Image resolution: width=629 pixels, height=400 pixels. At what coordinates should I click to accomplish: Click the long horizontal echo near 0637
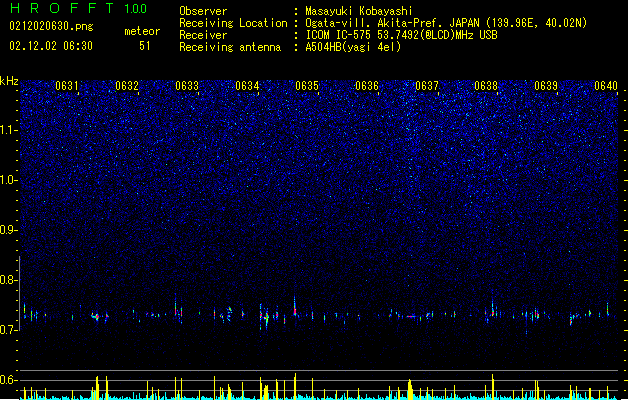412,317
